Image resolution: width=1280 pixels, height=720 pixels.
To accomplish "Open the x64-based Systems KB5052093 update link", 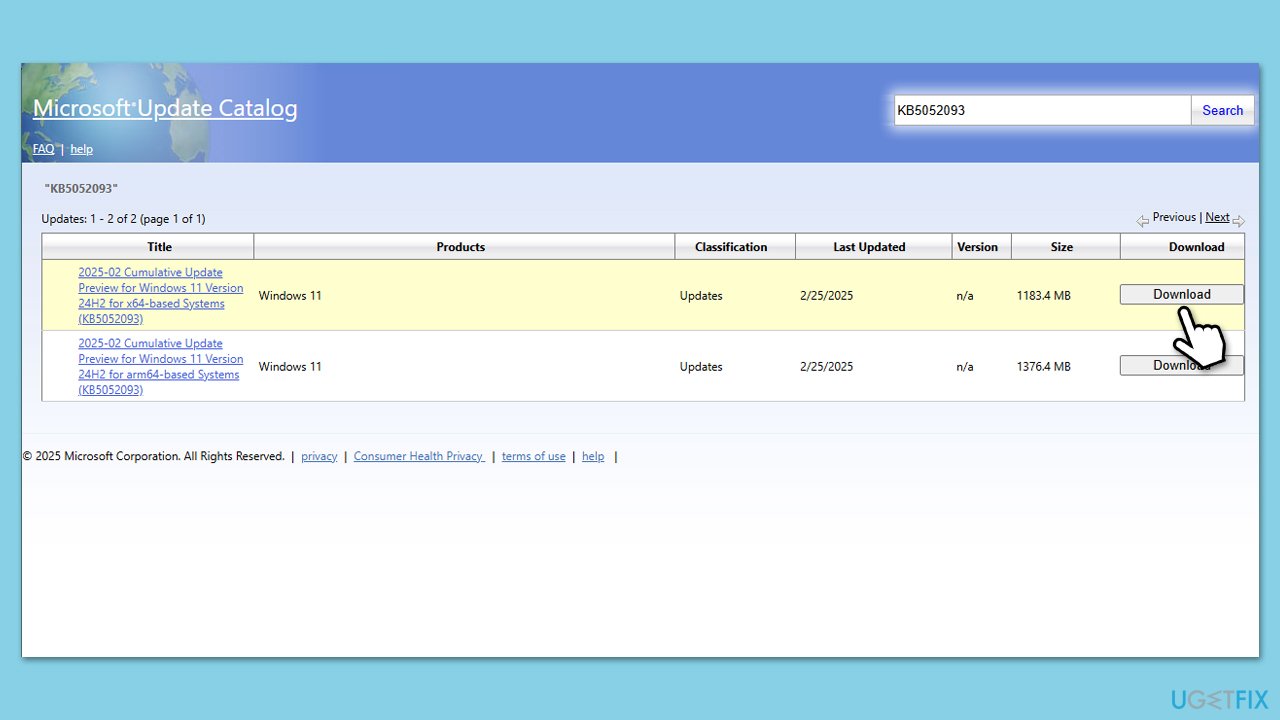I will pos(160,295).
